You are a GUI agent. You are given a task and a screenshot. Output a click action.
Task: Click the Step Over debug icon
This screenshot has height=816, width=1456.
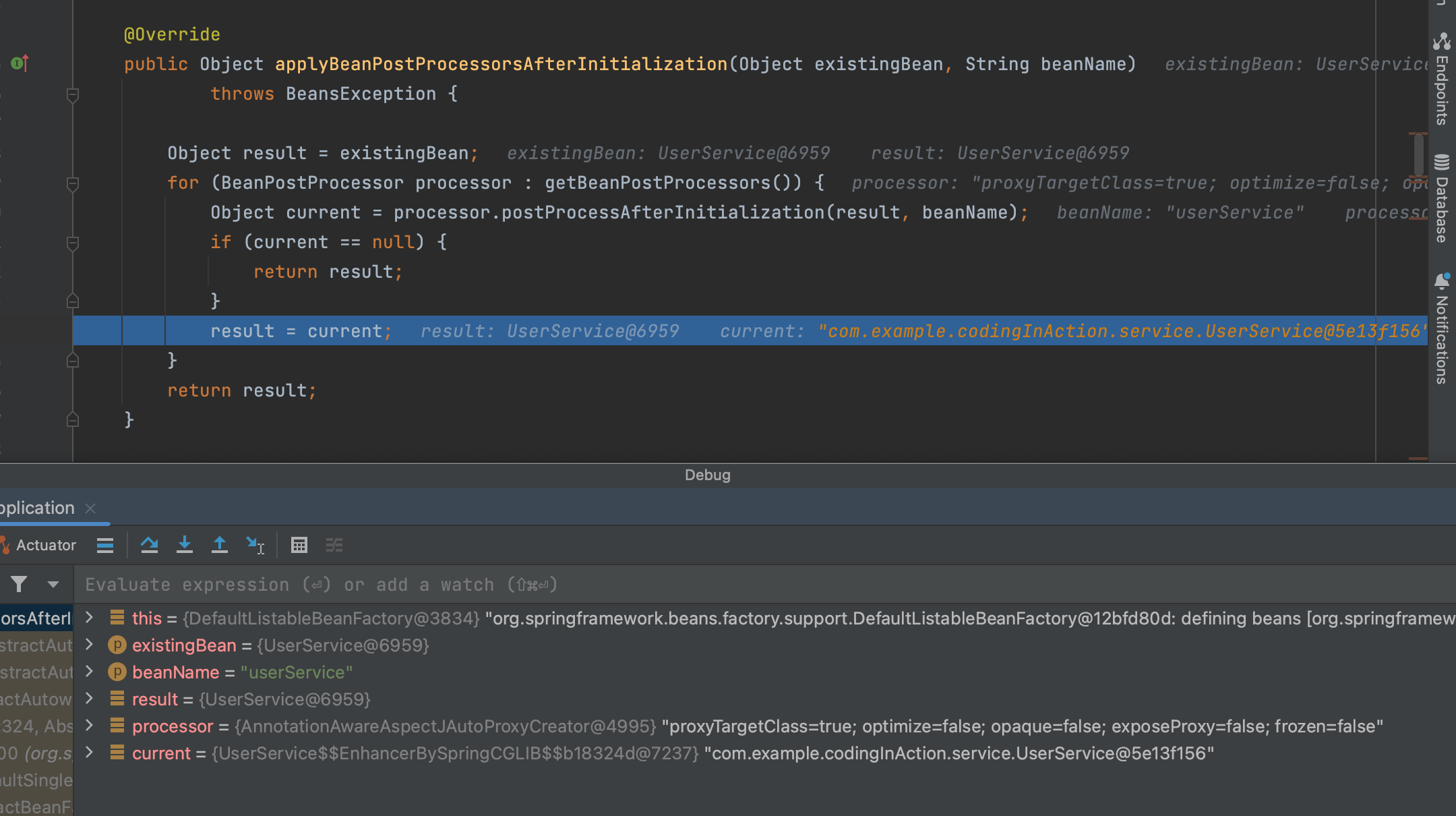pos(149,545)
